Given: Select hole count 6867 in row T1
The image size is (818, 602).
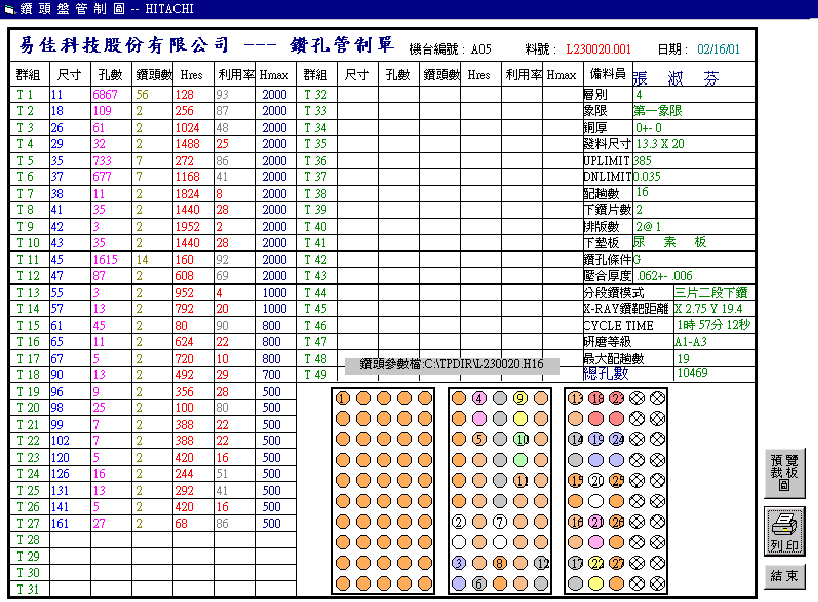Looking at the screenshot, I should 105,95.
